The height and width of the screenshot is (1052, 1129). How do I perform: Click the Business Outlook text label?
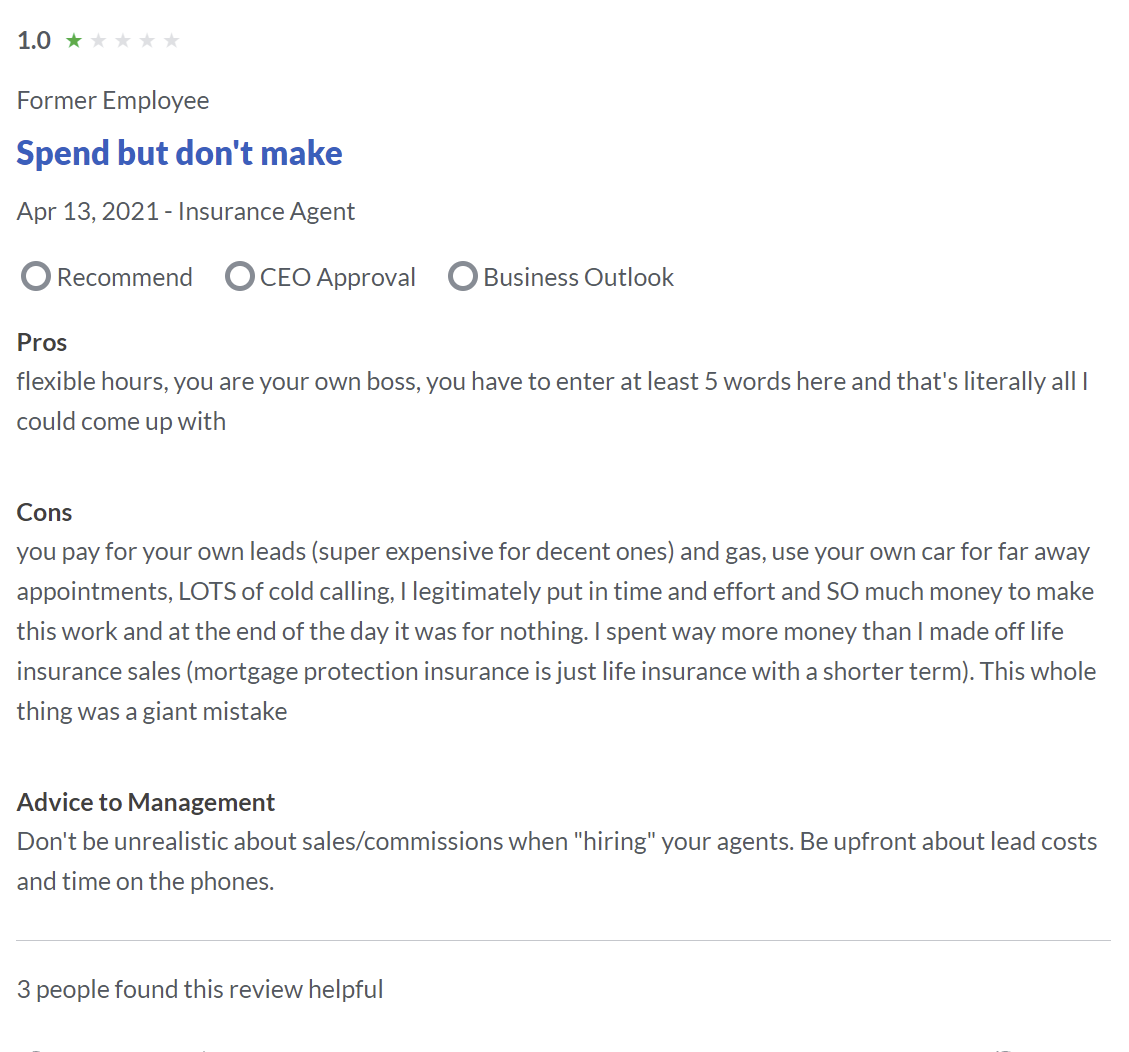pyautogui.click(x=578, y=277)
